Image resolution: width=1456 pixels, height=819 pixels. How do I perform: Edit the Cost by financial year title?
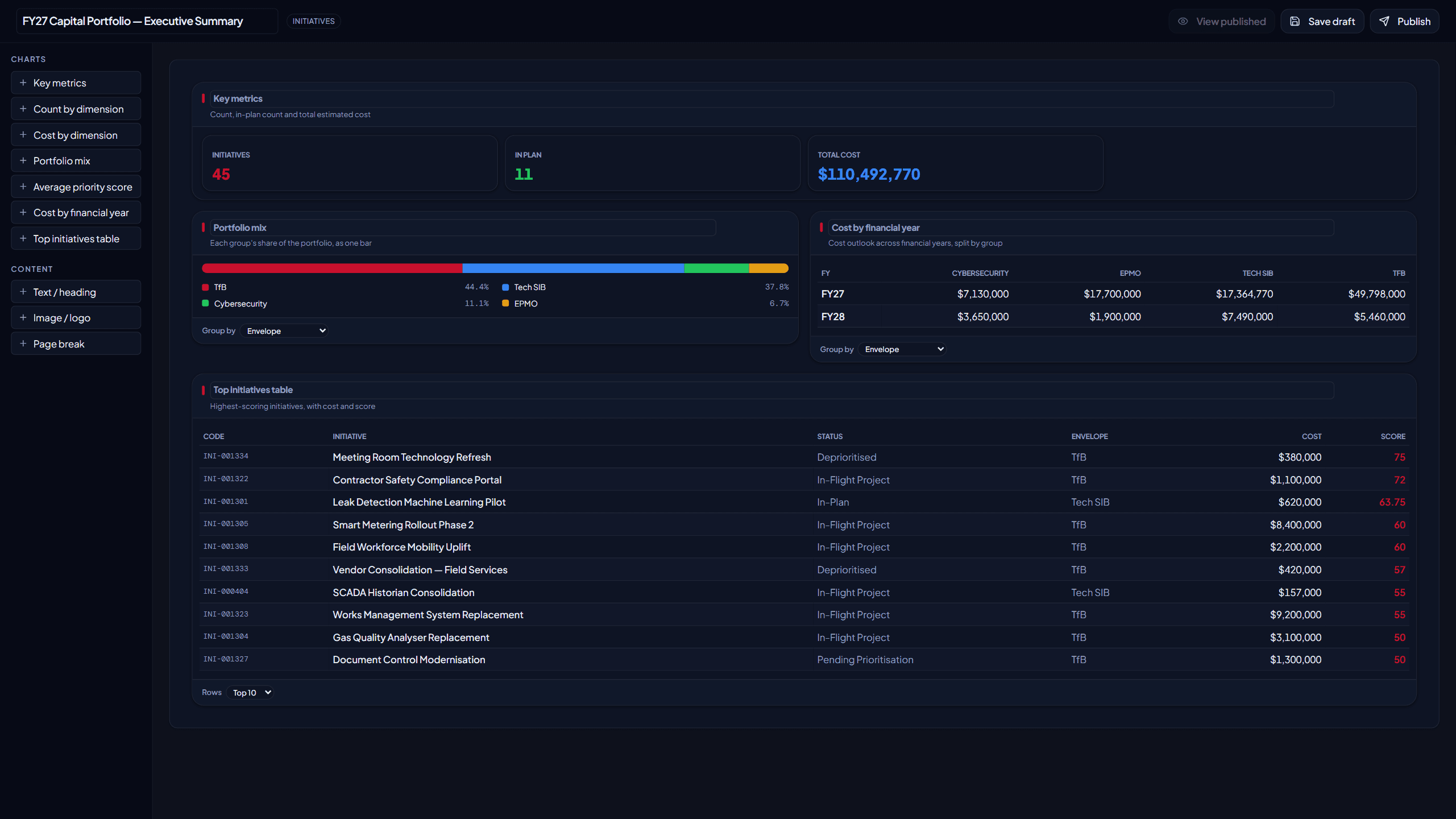tap(1081, 227)
